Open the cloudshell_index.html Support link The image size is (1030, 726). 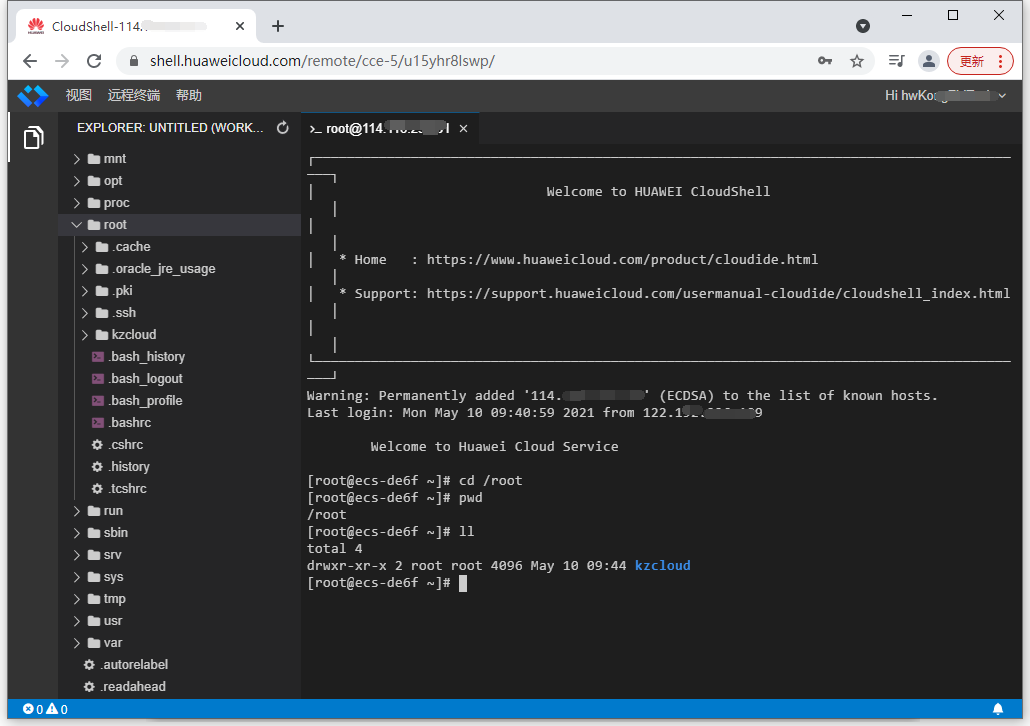tap(718, 294)
